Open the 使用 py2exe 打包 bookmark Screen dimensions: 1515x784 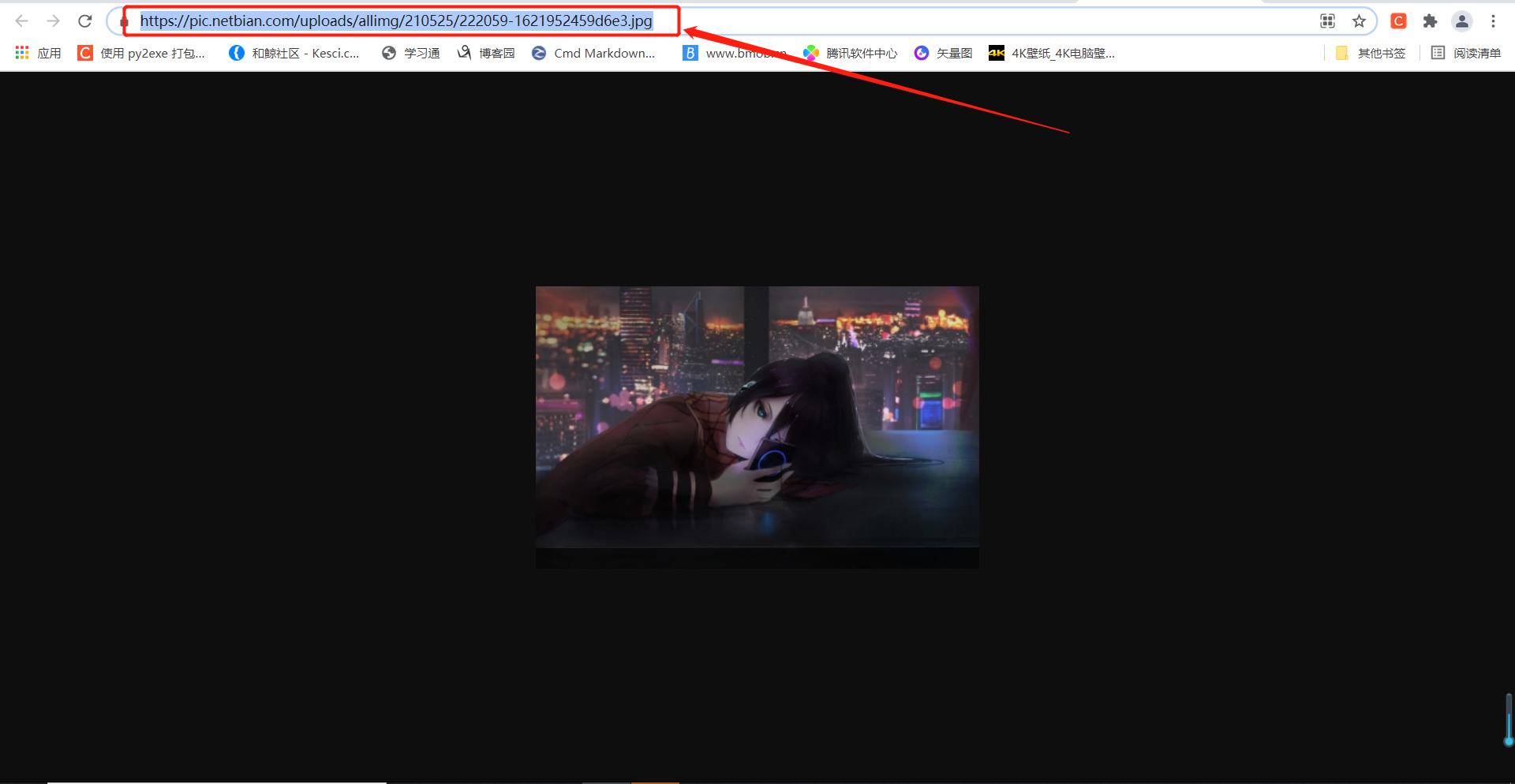tap(141, 53)
